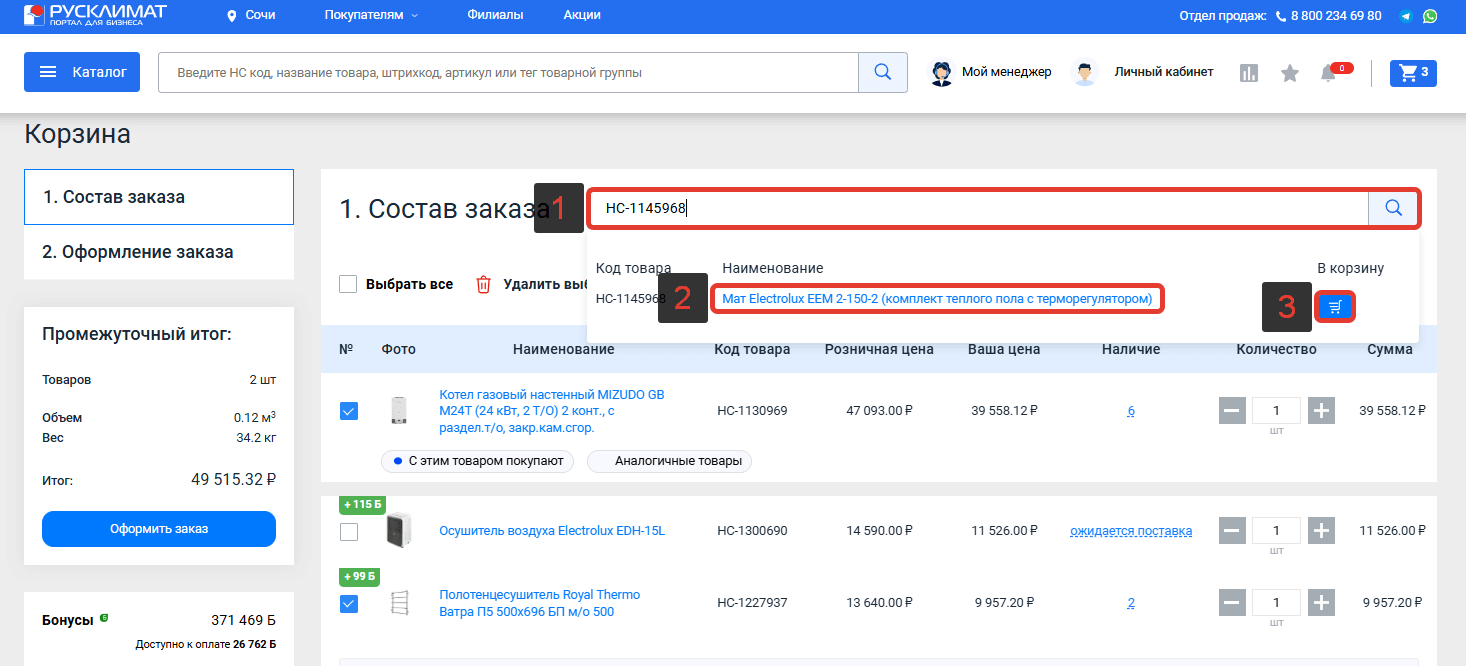Open the Акции page
This screenshot has height=666, width=1466.
[x=582, y=15]
